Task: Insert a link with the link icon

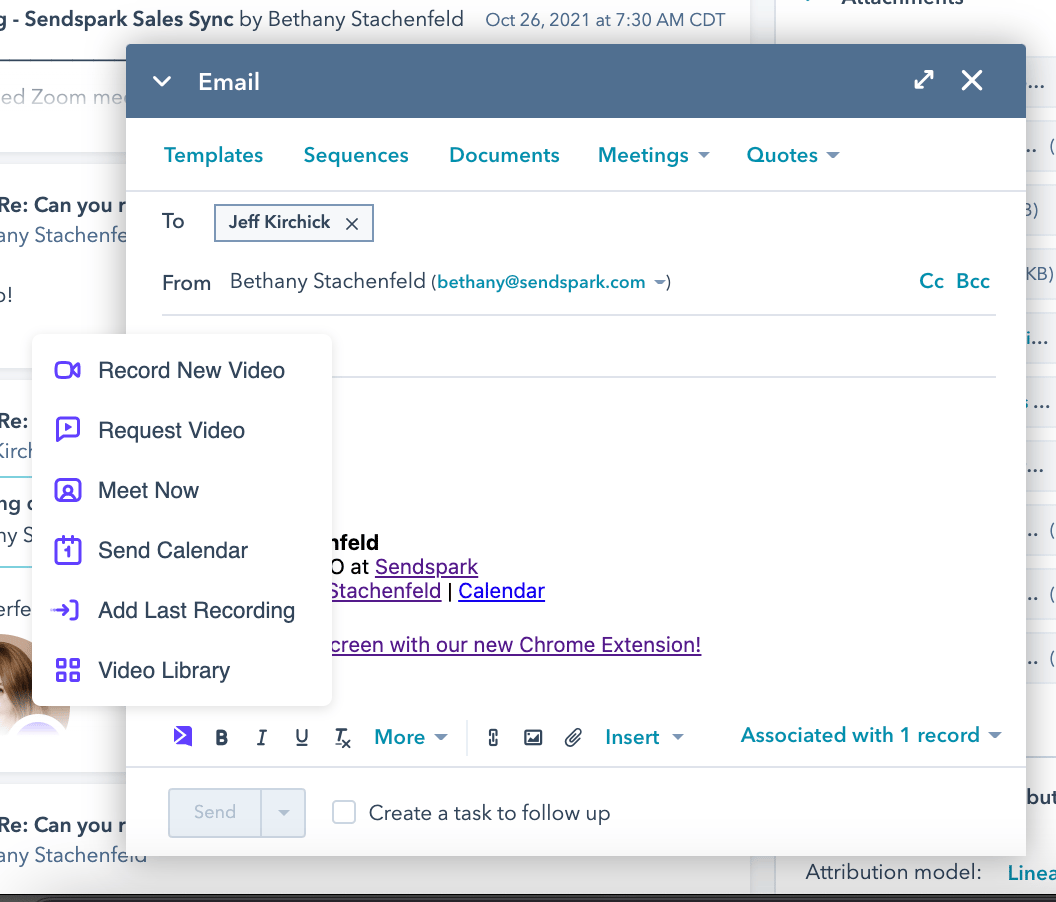Action: [493, 738]
